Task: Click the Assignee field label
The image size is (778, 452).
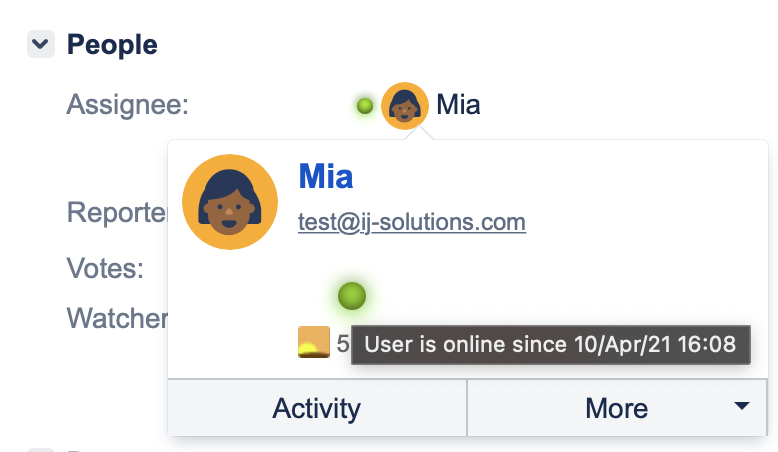Action: pyautogui.click(x=127, y=105)
